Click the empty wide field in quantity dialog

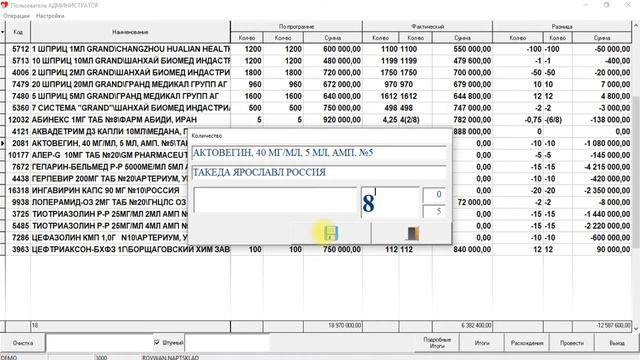coord(275,200)
